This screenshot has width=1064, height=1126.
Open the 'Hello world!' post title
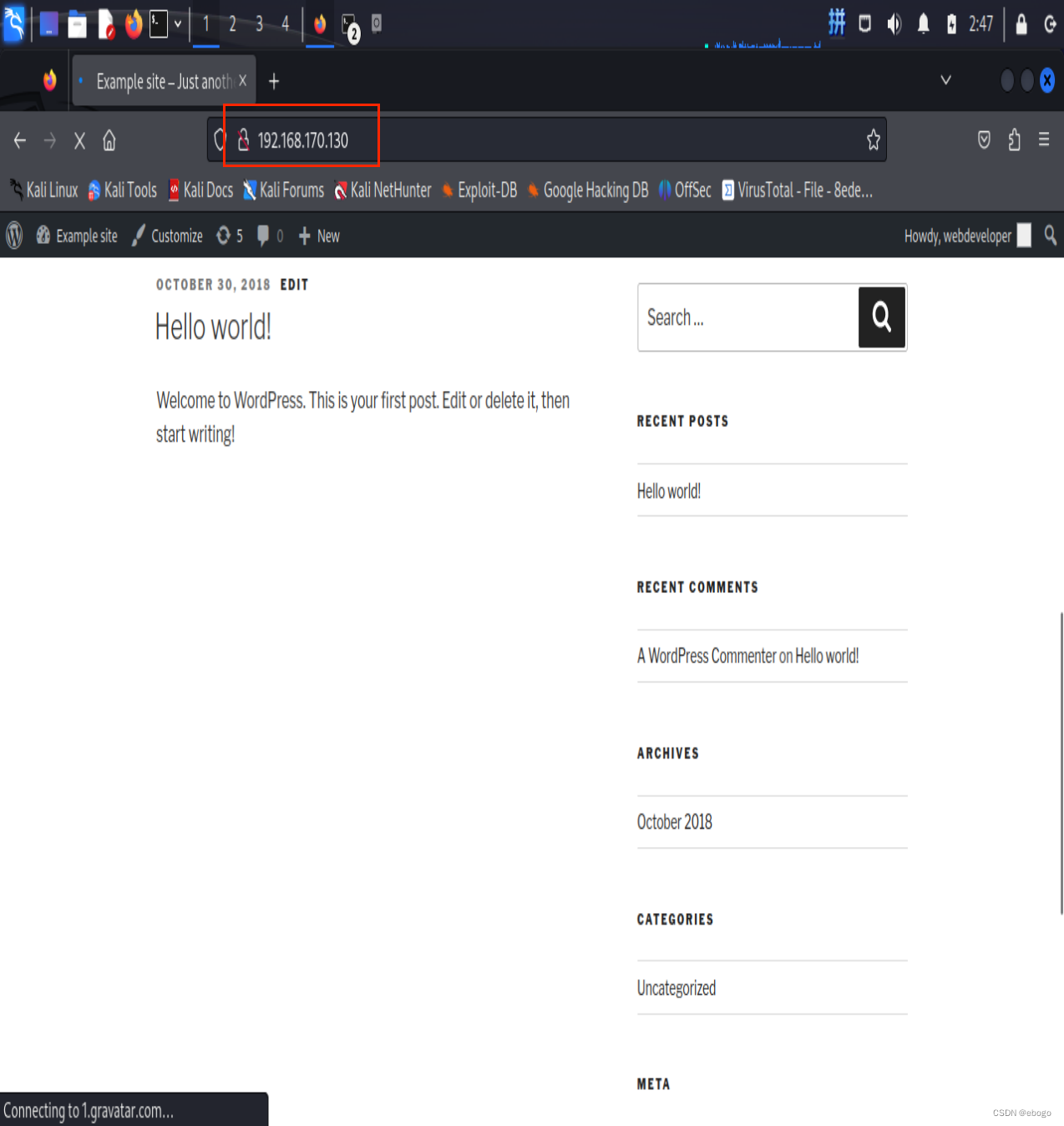click(x=214, y=327)
